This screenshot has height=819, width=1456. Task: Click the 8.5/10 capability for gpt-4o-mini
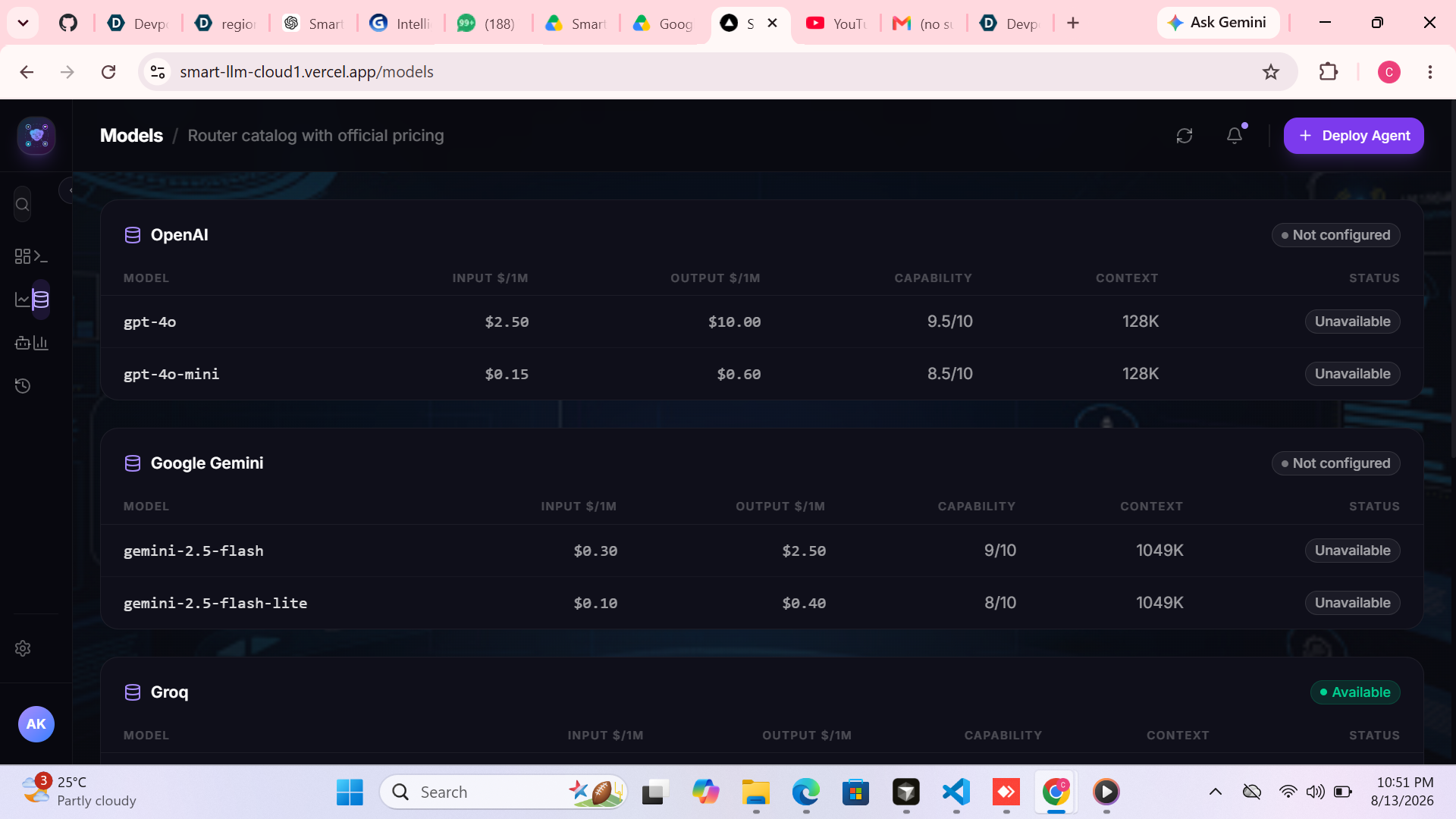(x=949, y=374)
